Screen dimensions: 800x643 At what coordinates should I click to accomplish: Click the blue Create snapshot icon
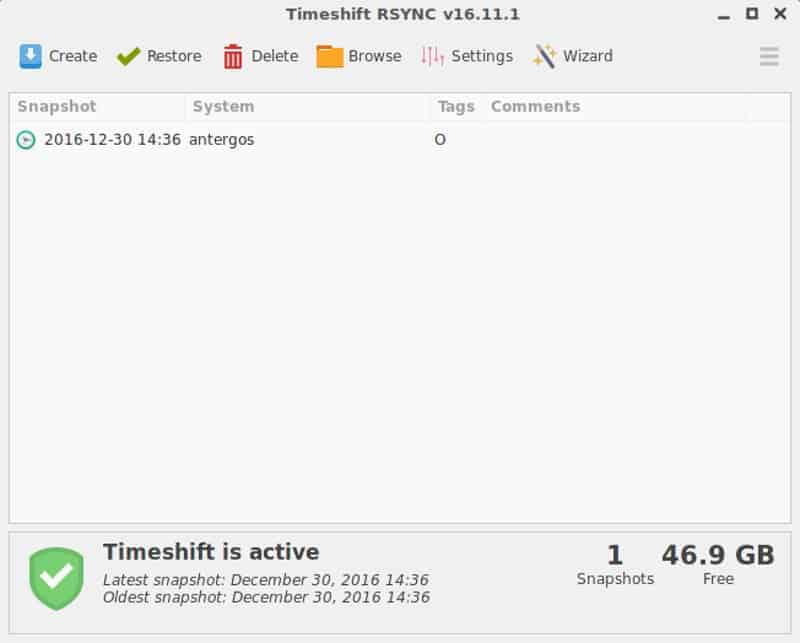click(31, 56)
